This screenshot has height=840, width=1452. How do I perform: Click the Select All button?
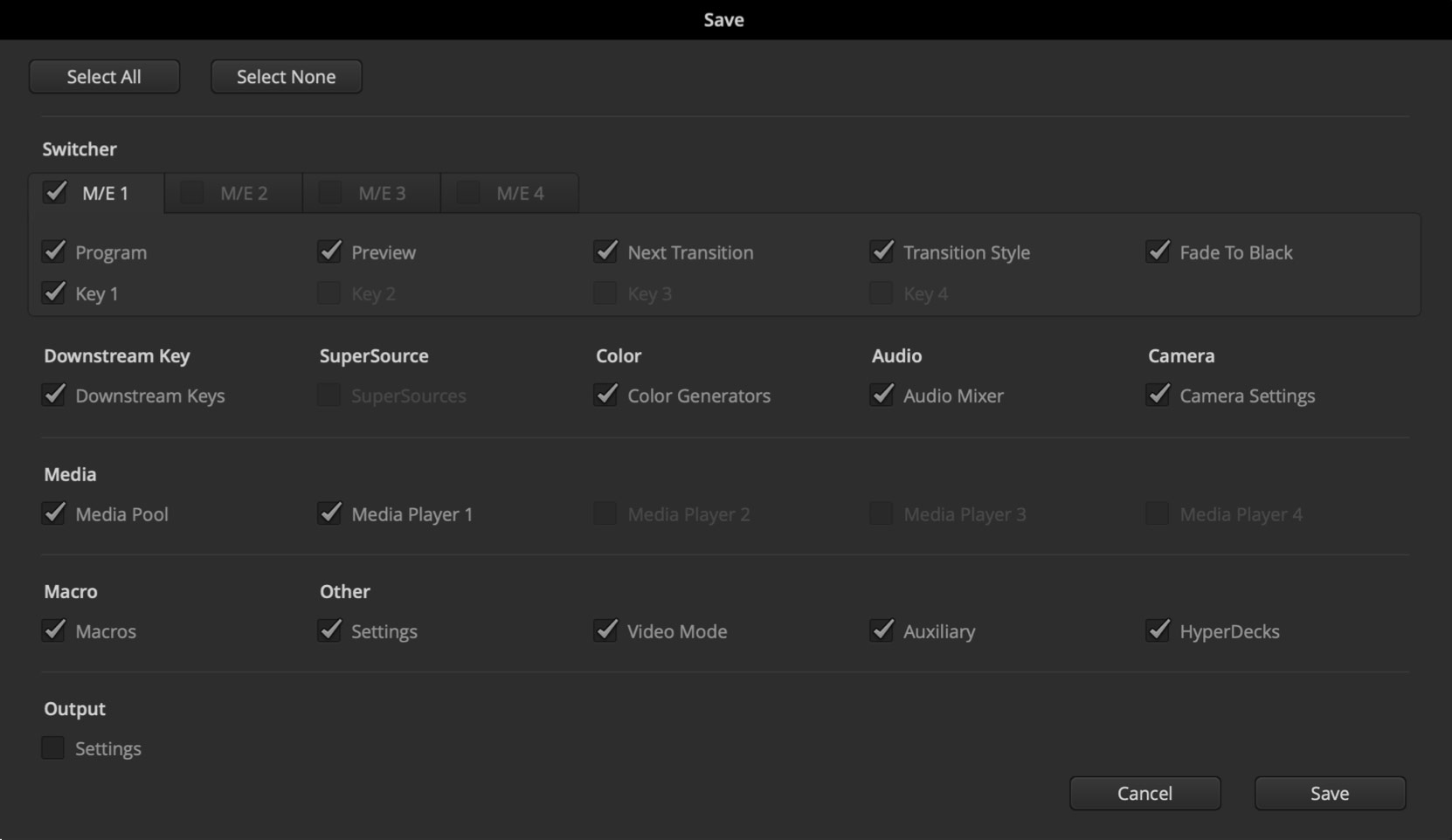103,76
